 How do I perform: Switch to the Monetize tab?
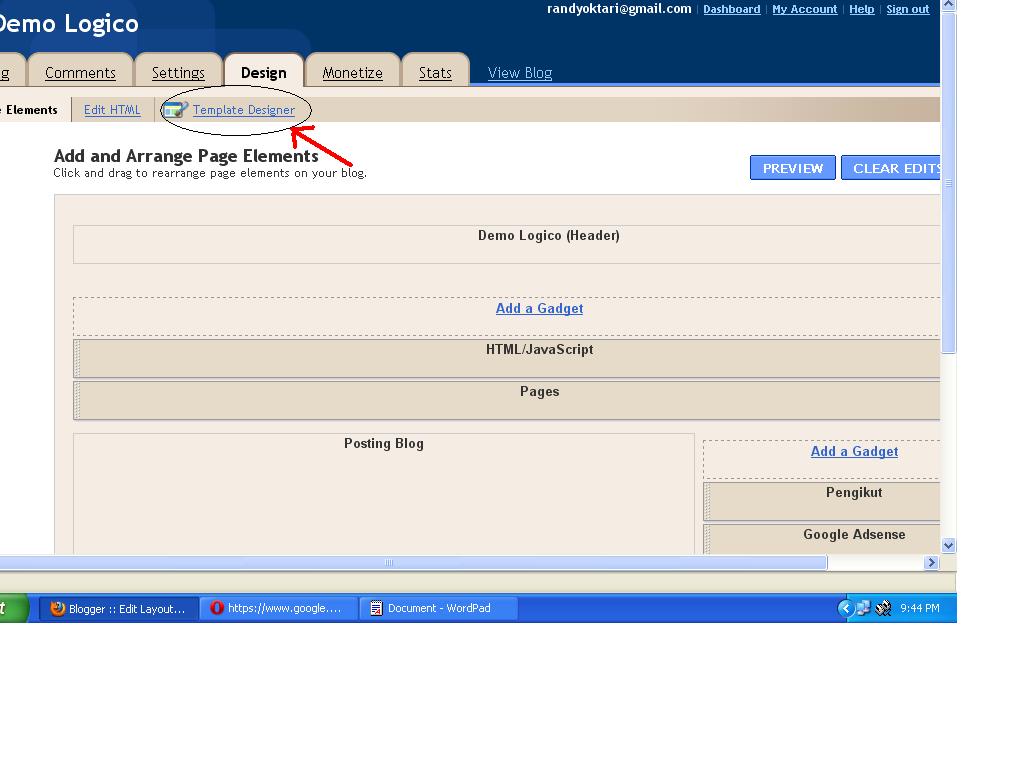tap(353, 72)
